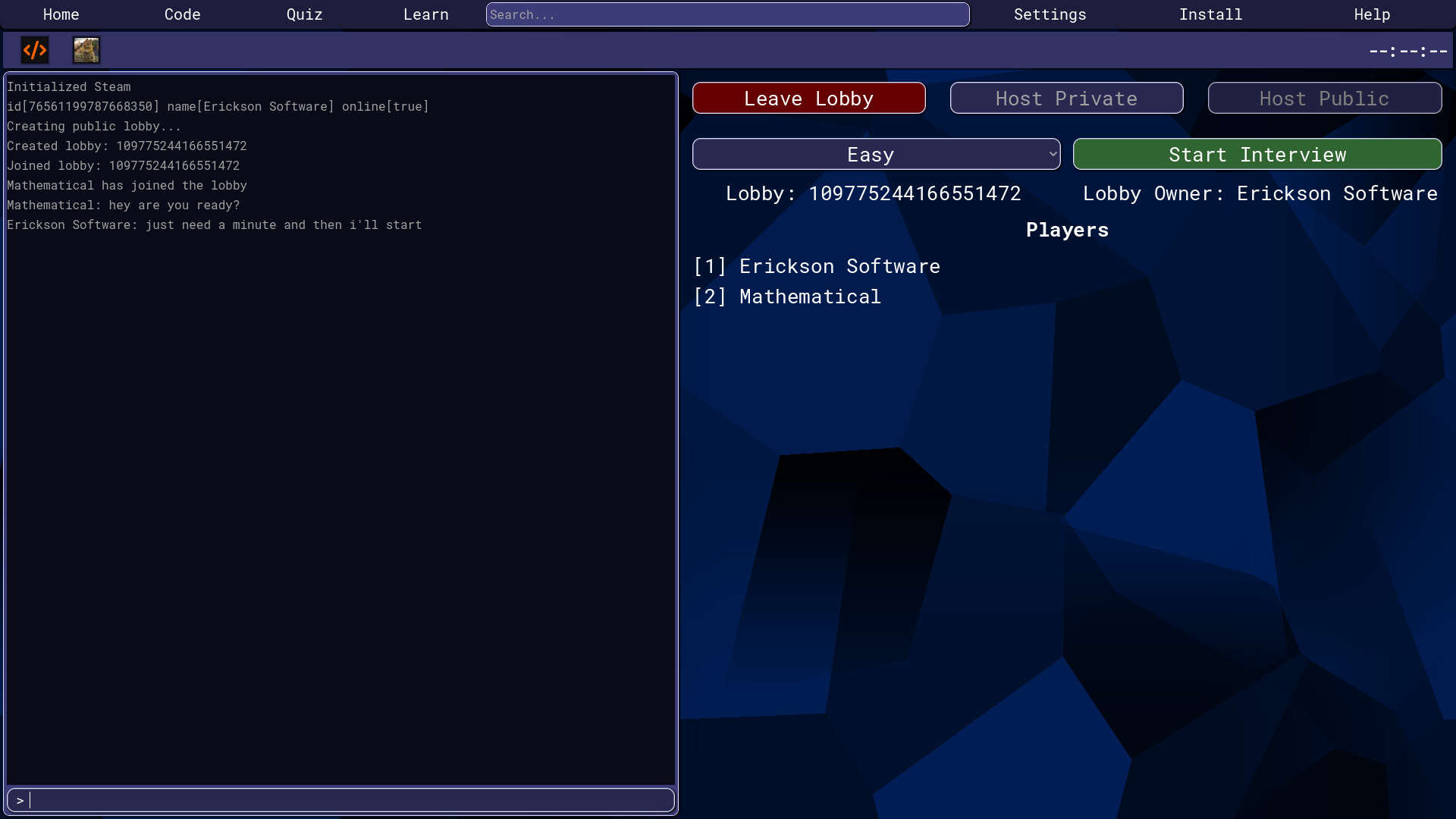The height and width of the screenshot is (819, 1456).
Task: Open the Learn section
Action: click(x=426, y=14)
